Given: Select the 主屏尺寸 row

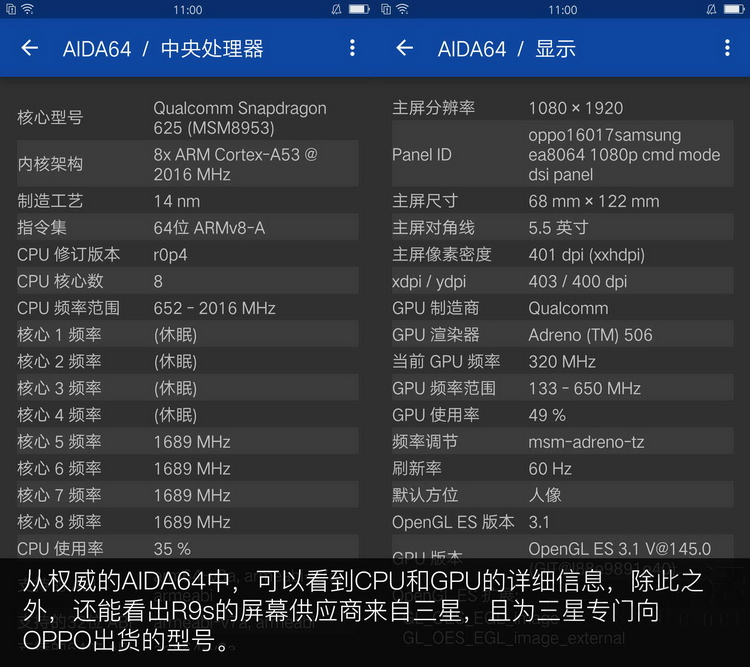Looking at the screenshot, I should (x=562, y=201).
